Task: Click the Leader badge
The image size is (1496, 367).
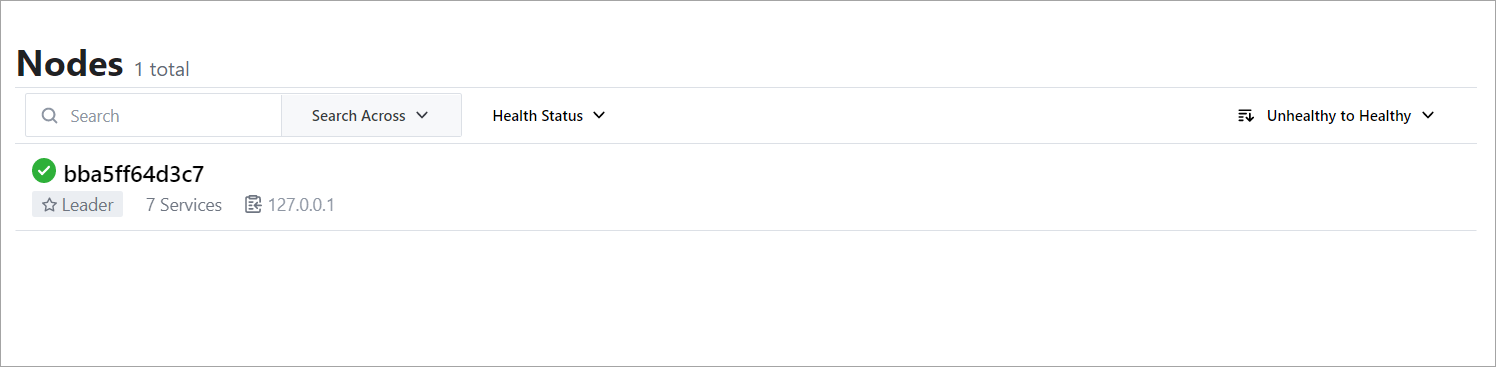Action: point(77,205)
